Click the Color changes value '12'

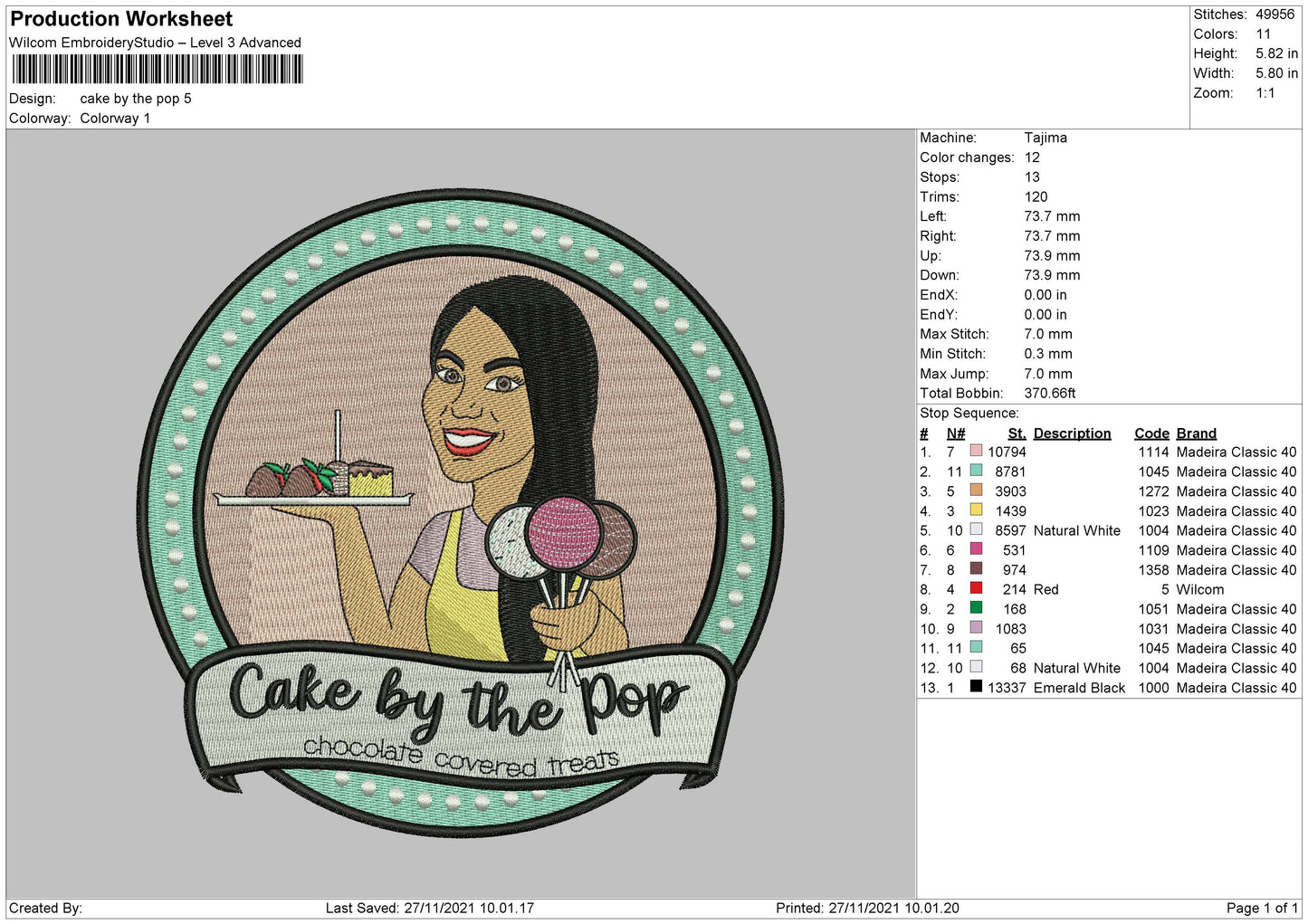point(1032,157)
